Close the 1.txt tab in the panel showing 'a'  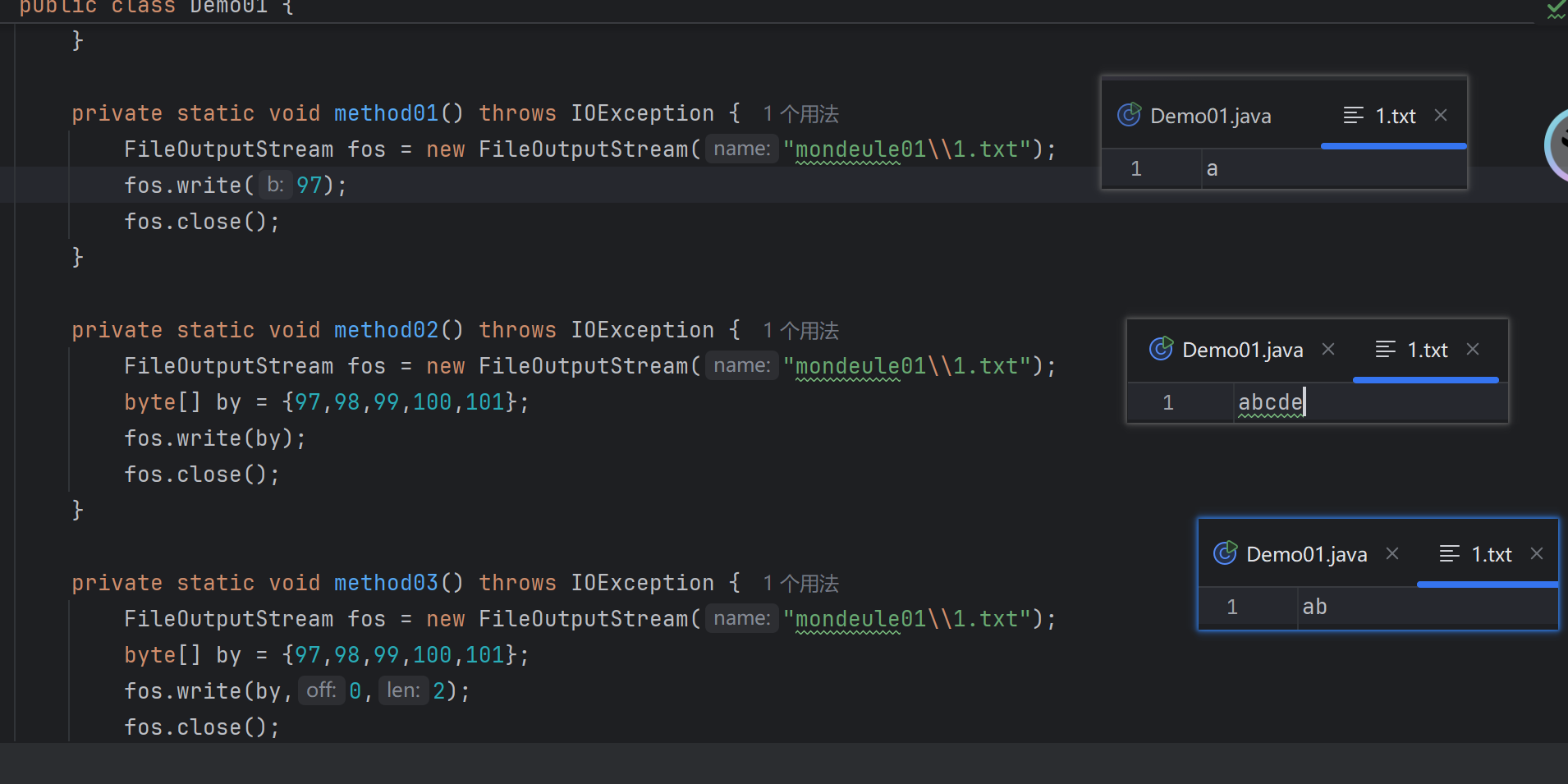(1441, 115)
